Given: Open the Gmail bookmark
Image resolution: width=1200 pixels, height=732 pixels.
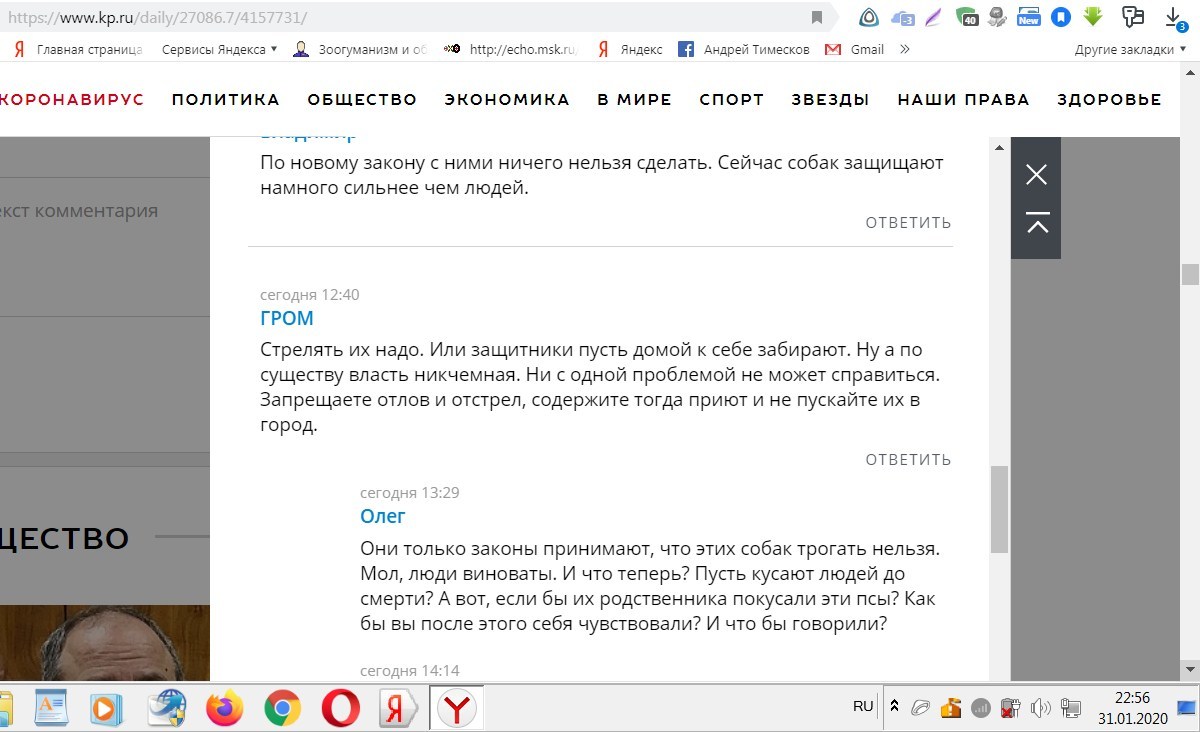Looking at the screenshot, I should 855,49.
